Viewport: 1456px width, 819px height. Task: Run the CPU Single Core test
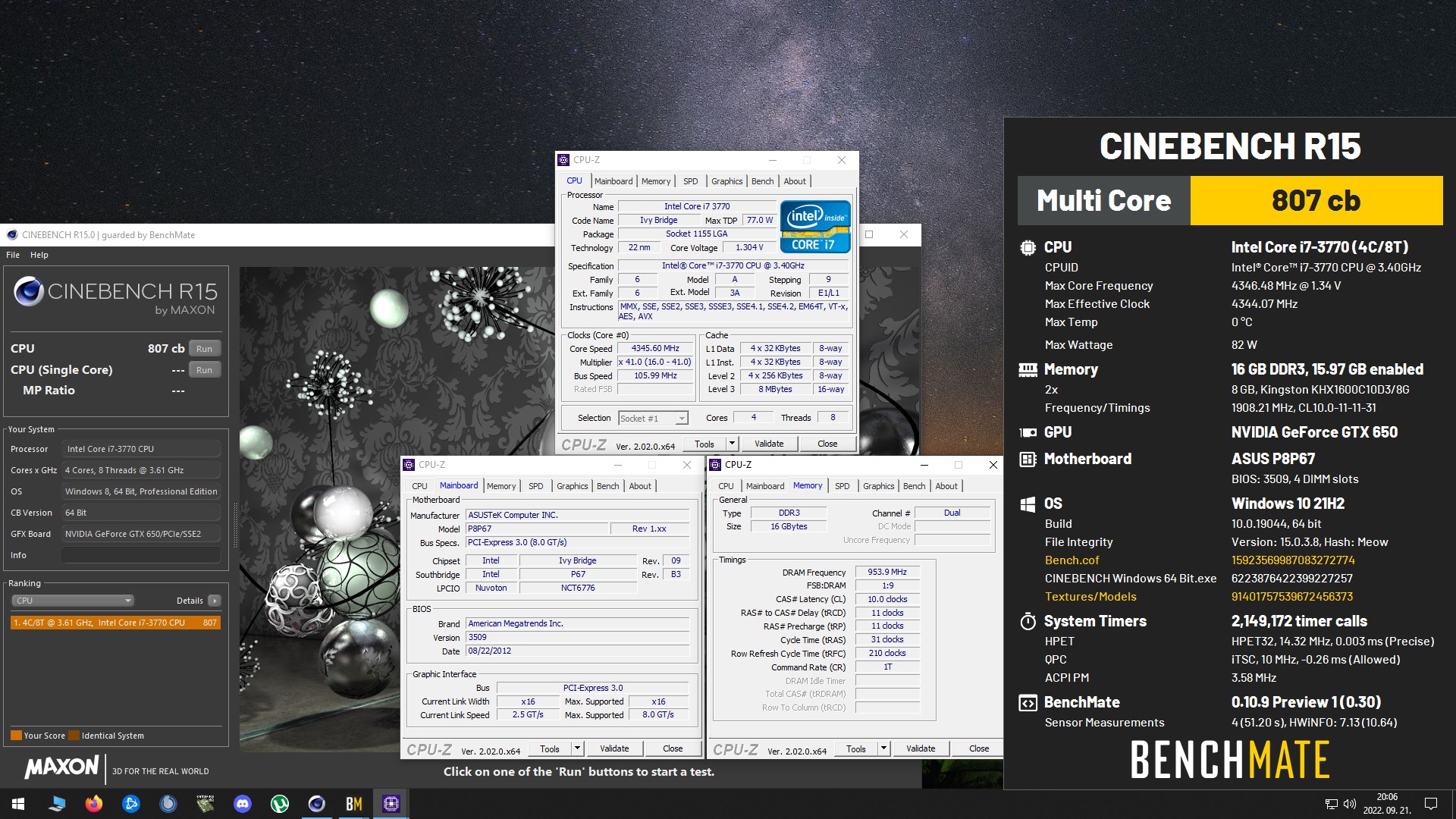205,370
